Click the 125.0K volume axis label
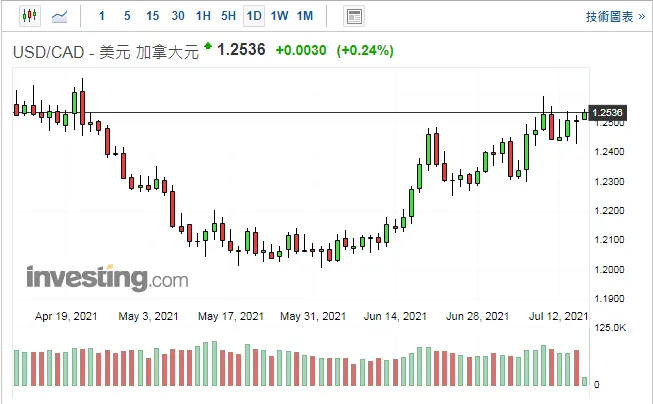 610,328
